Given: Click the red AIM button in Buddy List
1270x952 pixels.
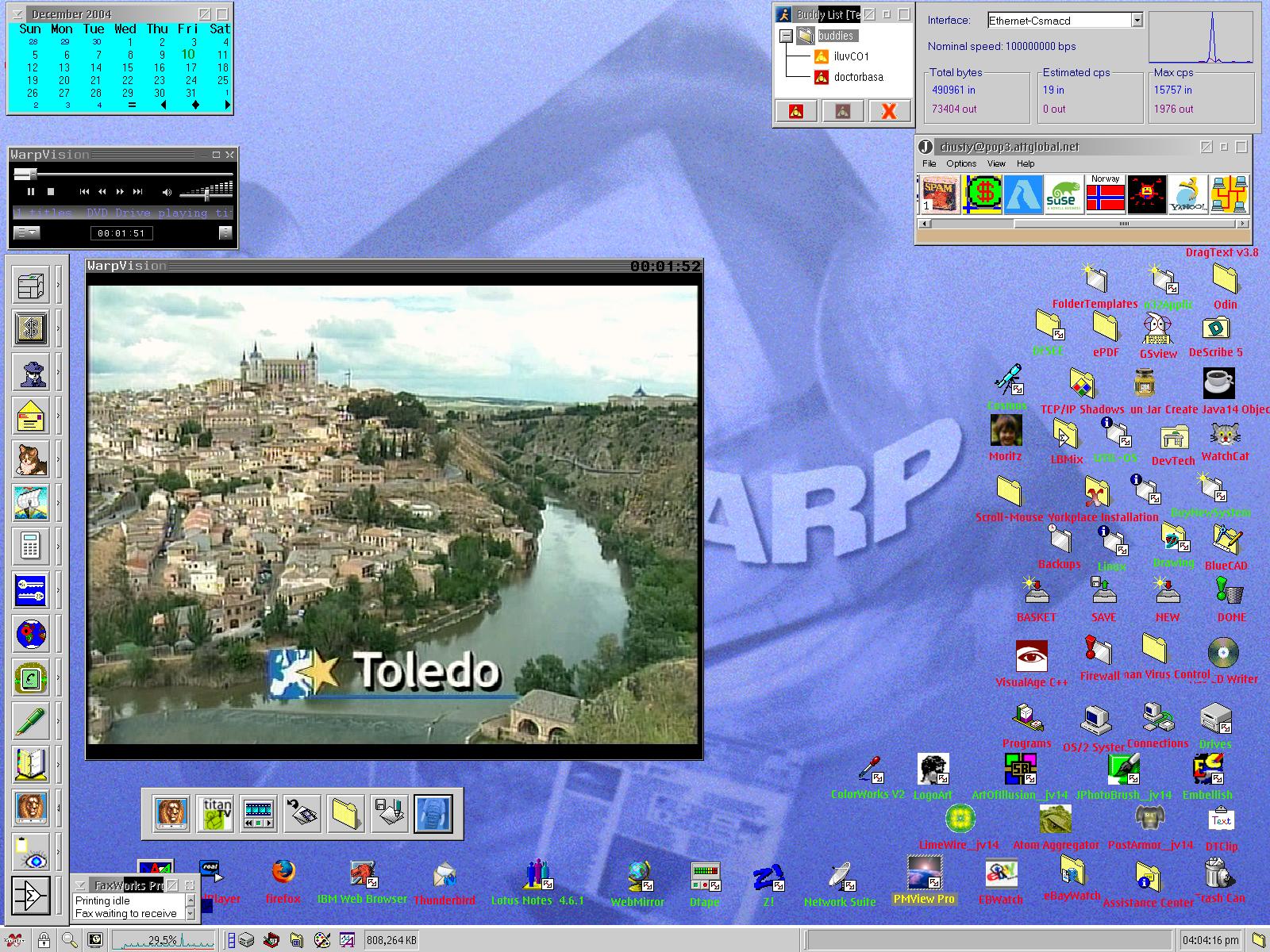Looking at the screenshot, I should click(796, 112).
